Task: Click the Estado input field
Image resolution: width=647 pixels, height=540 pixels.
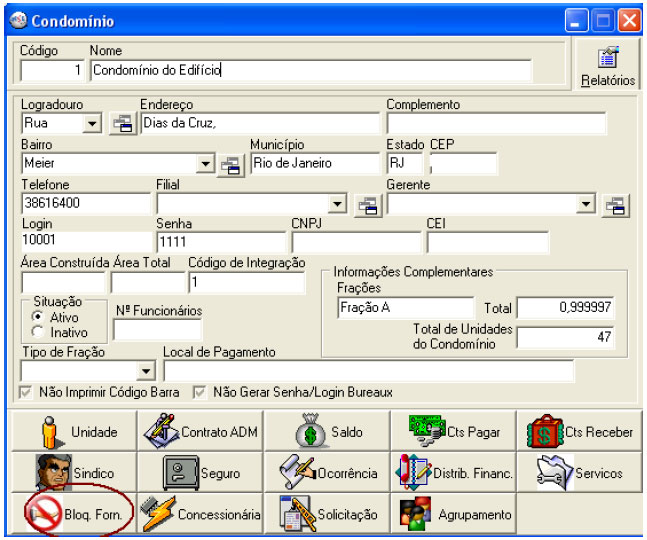Action: (405, 163)
